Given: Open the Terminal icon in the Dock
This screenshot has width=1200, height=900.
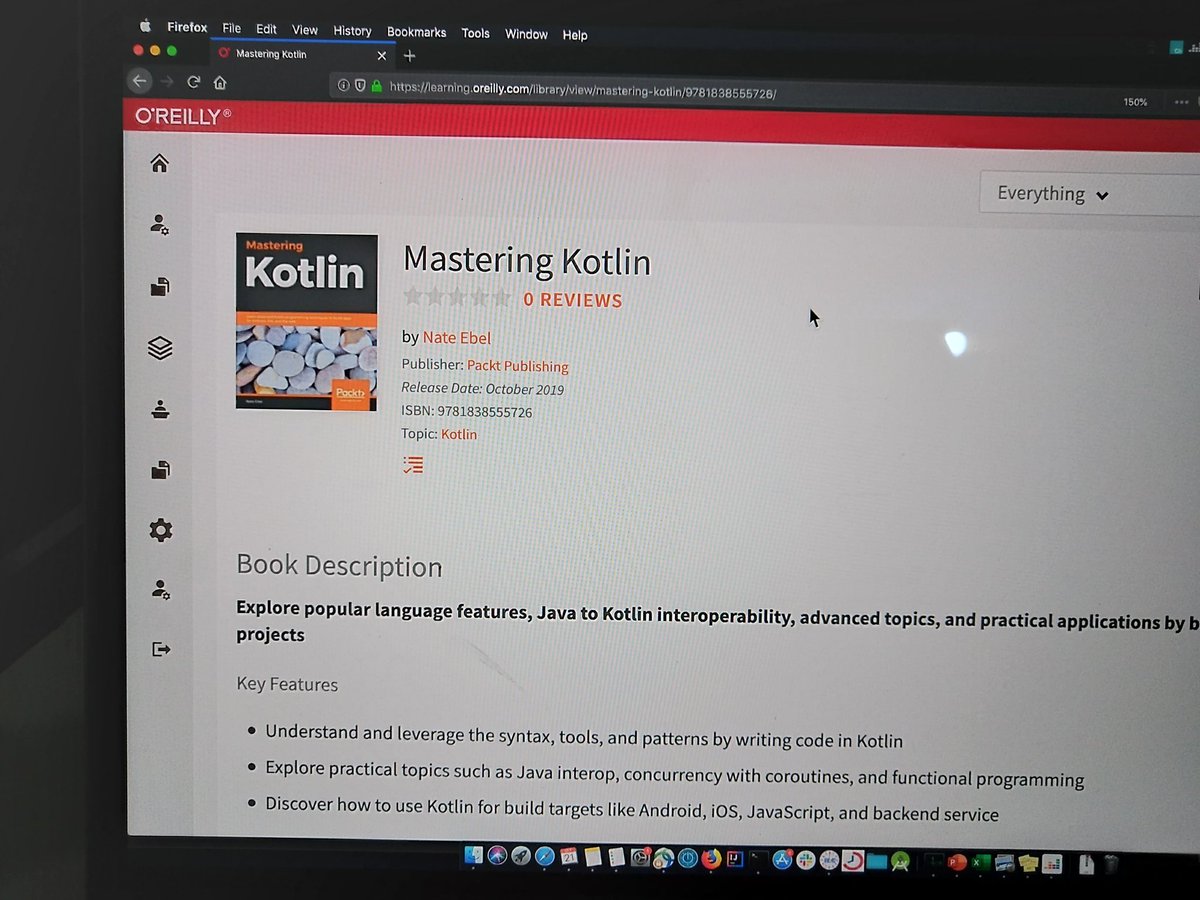Looking at the screenshot, I should click(758, 858).
